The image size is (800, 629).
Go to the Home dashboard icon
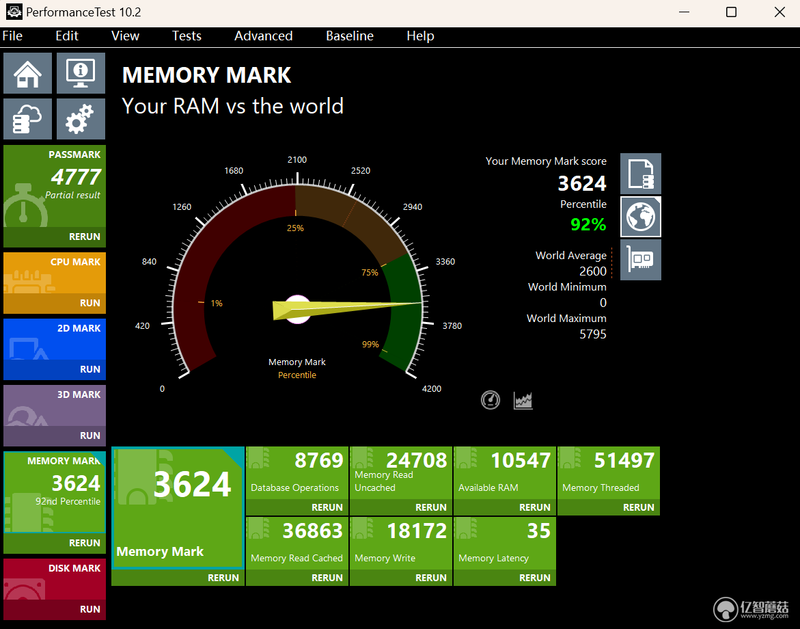(28, 73)
